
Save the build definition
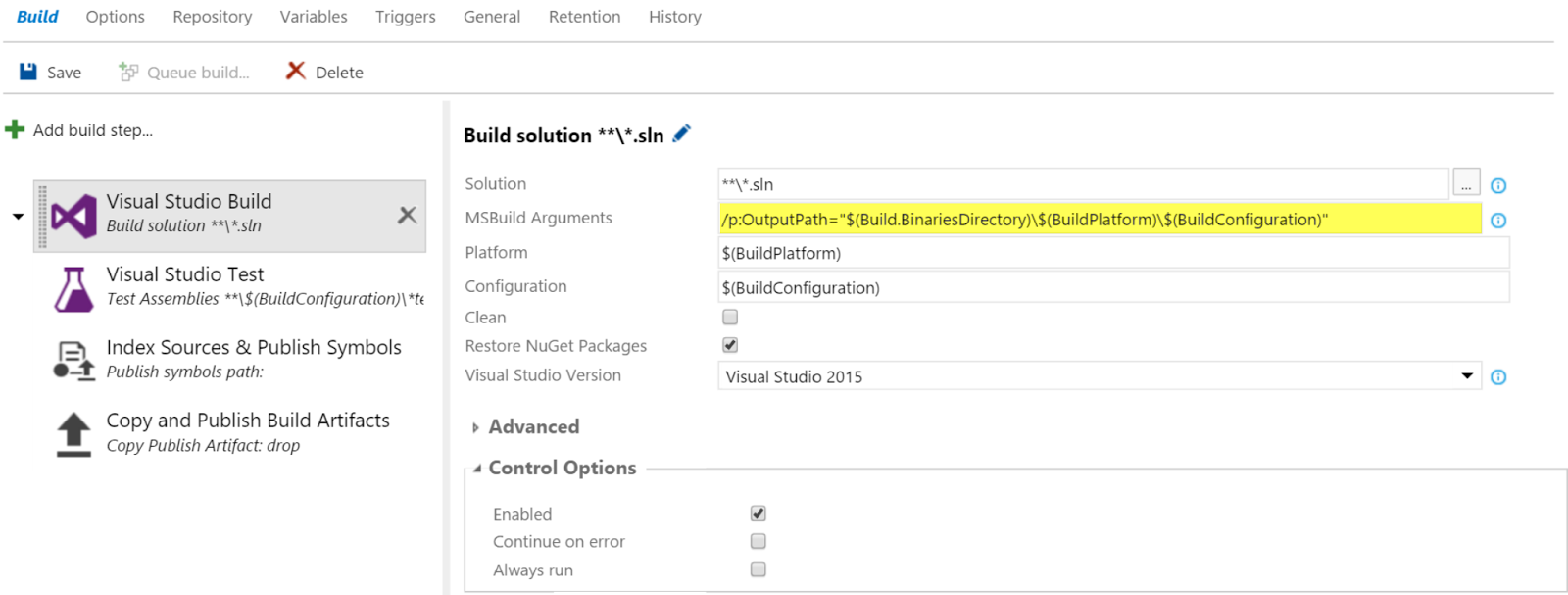[x=51, y=72]
